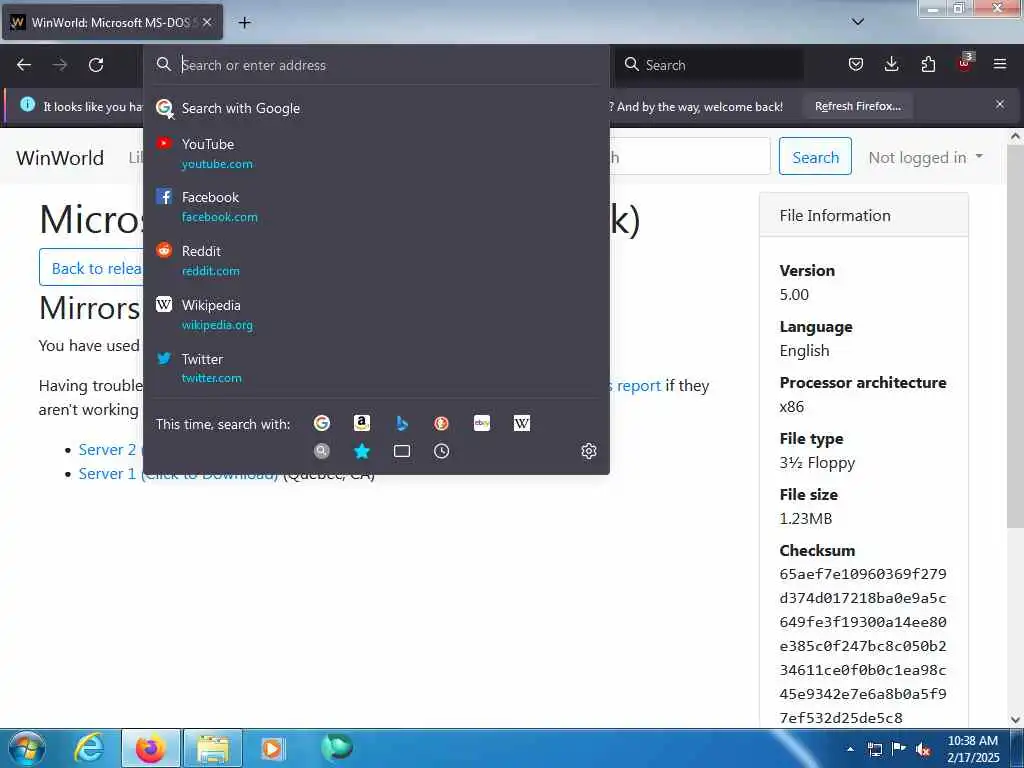This screenshot has width=1024, height=768.
Task: Open search settings gear
Action: pyautogui.click(x=588, y=451)
